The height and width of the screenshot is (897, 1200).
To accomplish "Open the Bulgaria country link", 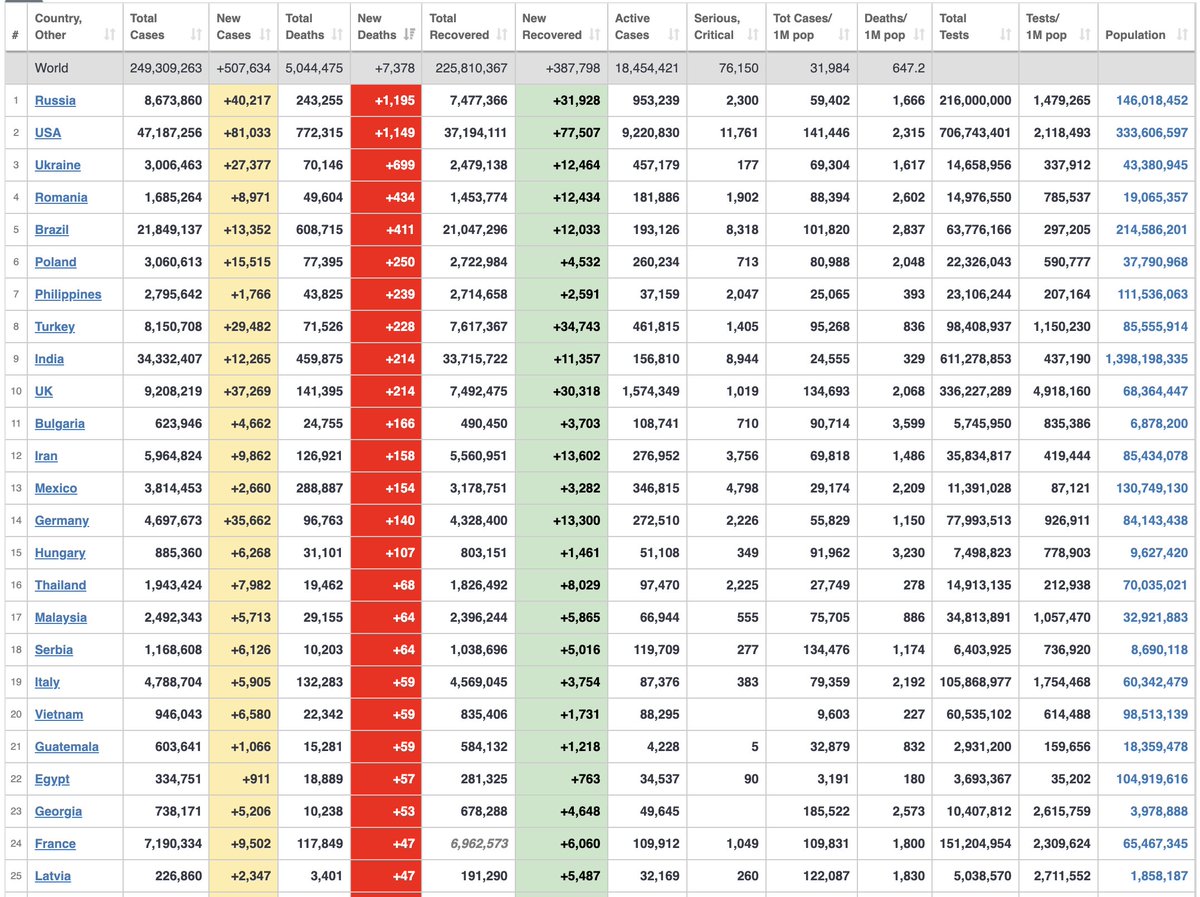I will (60, 424).
